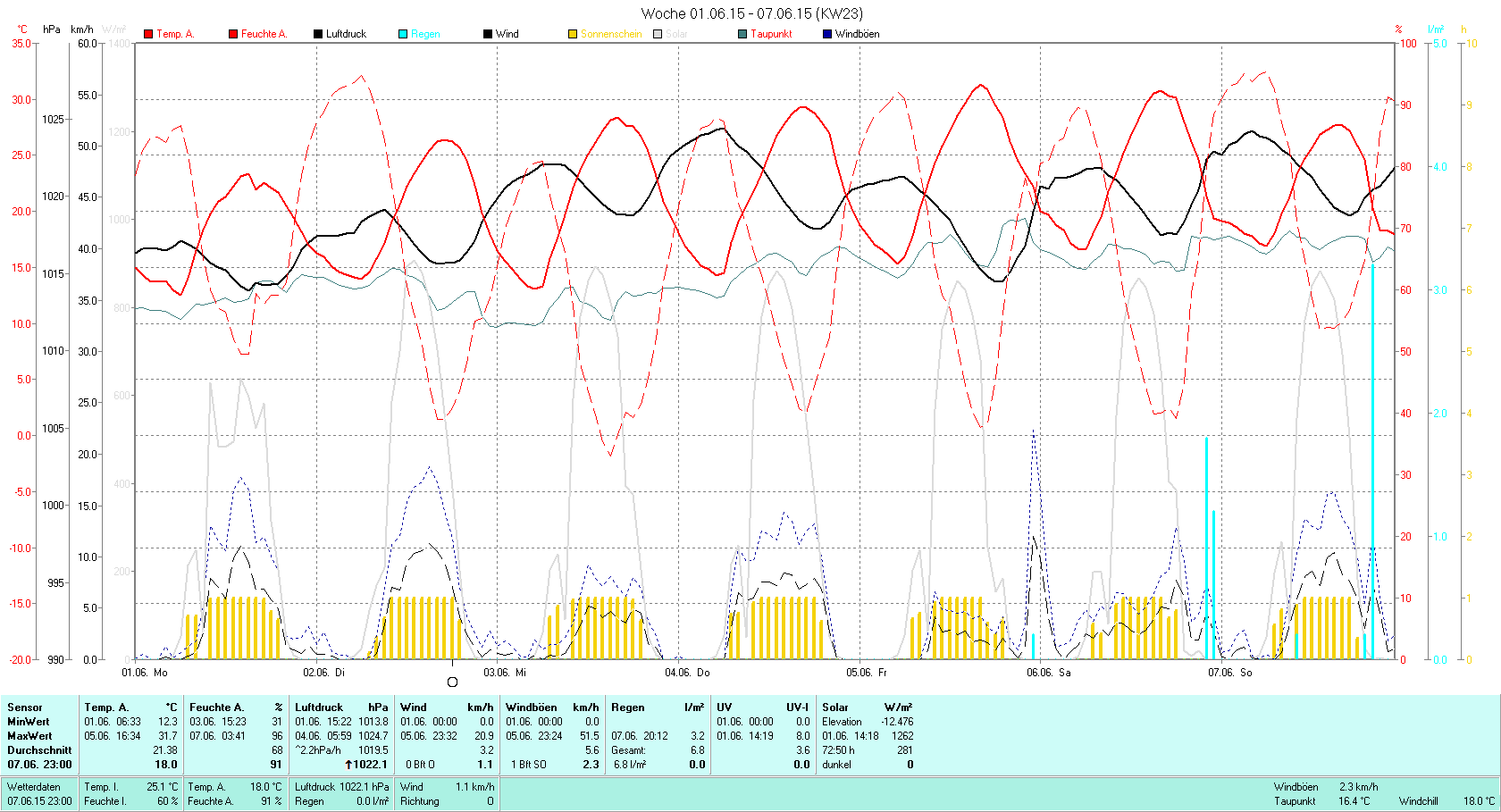
Task: Click the maximum temperature value 31.7
Action: point(168,736)
